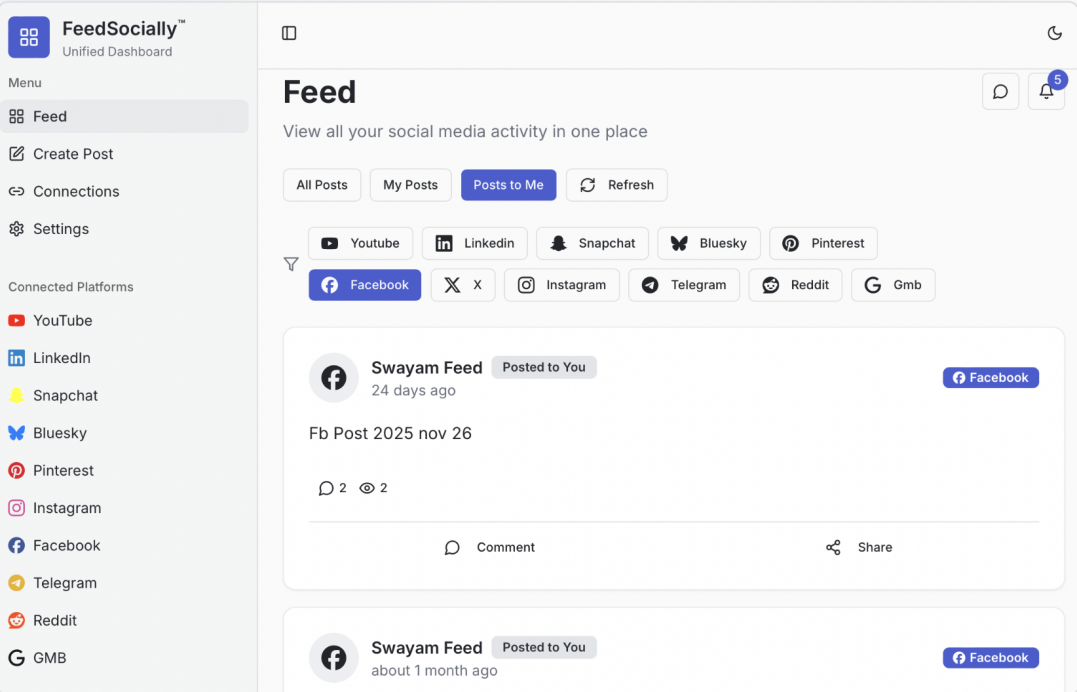Screen dimensions: 1077x692
Task: Disable the Facebook filter chip
Action: [365, 285]
